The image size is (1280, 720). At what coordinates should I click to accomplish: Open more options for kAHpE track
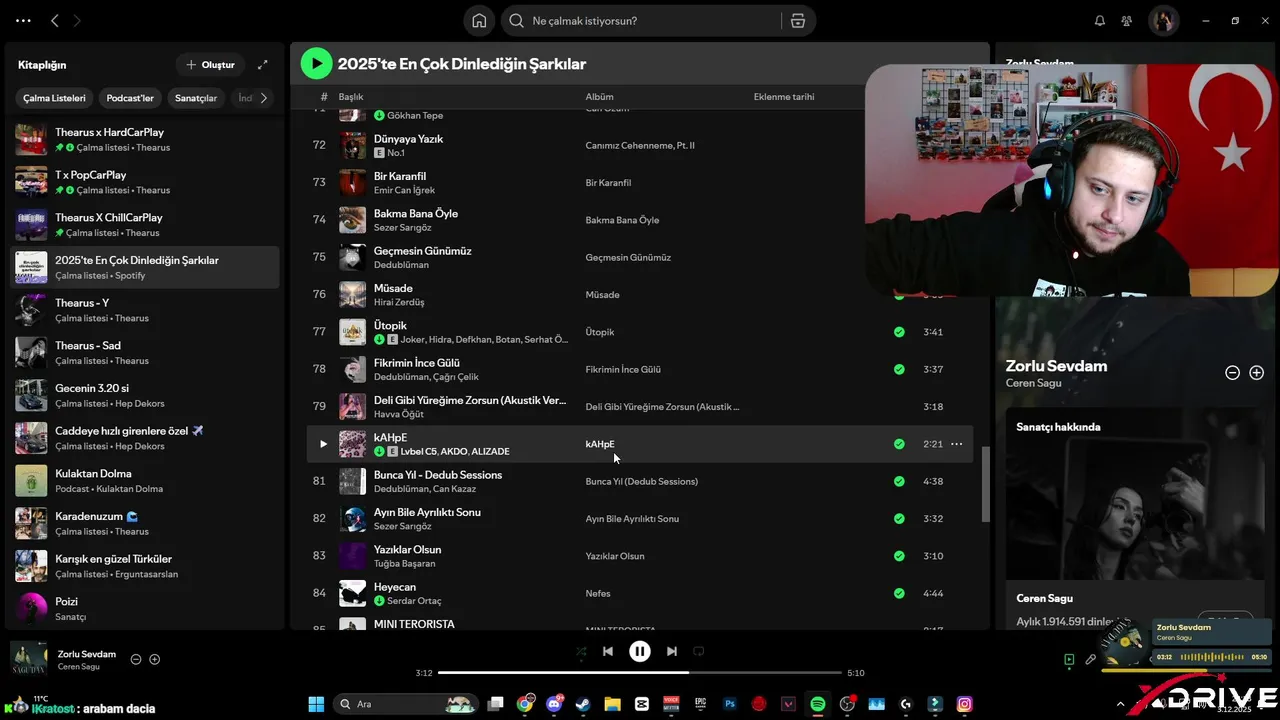click(x=956, y=444)
